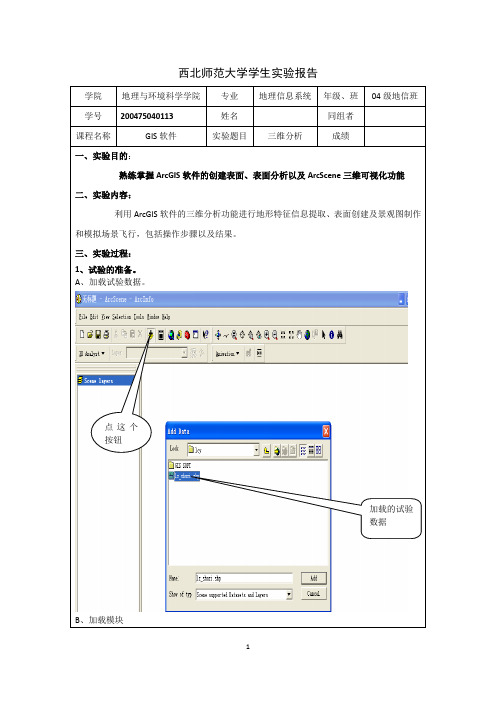This screenshot has width=496, height=702.
Task: Select the Zoom In/Out magnifier tool
Action: pyautogui.click(x=234, y=334)
